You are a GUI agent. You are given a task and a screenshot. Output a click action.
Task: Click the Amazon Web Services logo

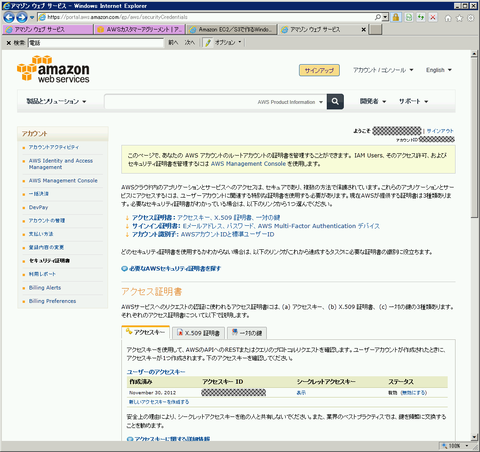tap(53, 69)
